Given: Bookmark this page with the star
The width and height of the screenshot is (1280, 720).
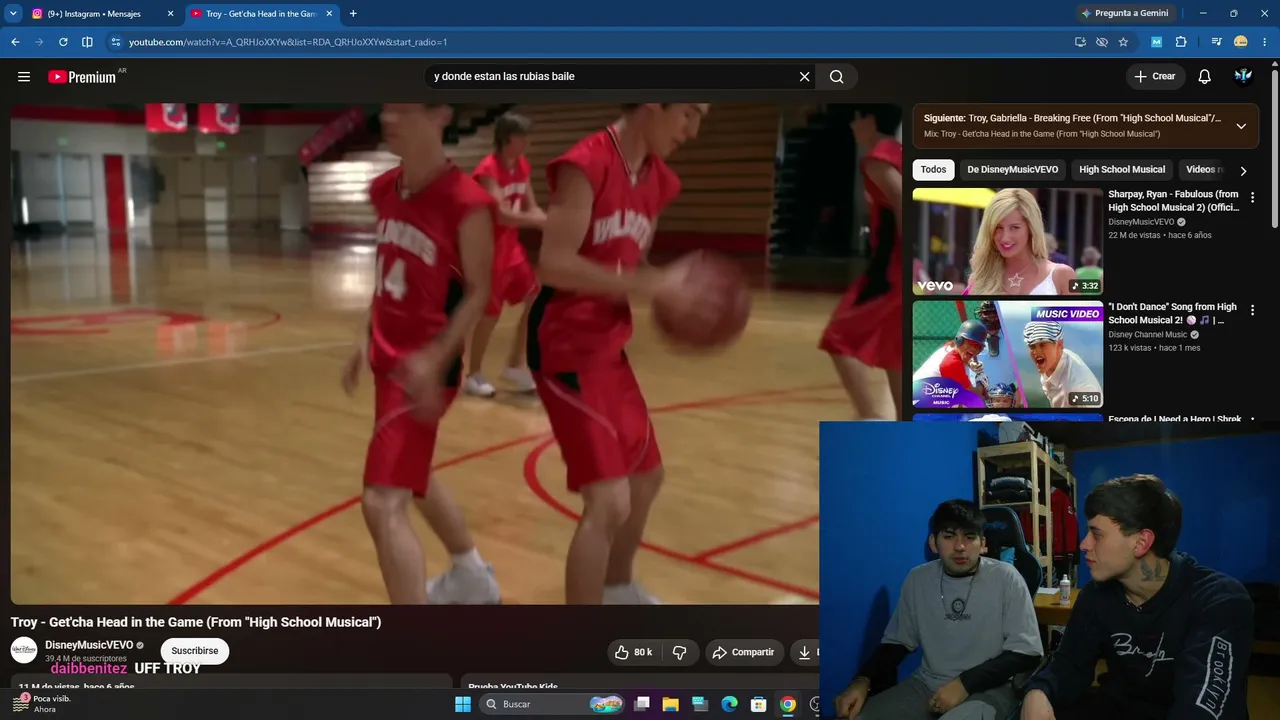Looking at the screenshot, I should click(x=1123, y=42).
